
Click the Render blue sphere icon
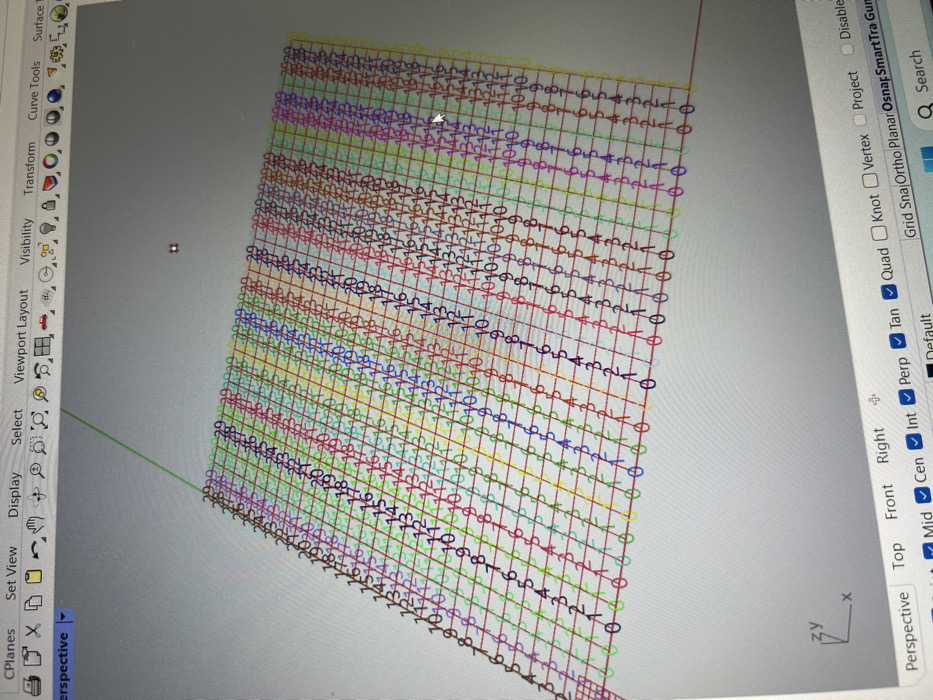[x=54, y=95]
